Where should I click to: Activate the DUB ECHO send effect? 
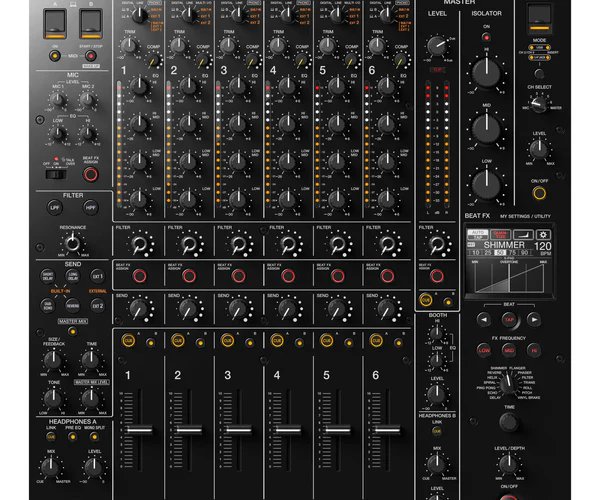click(48, 306)
